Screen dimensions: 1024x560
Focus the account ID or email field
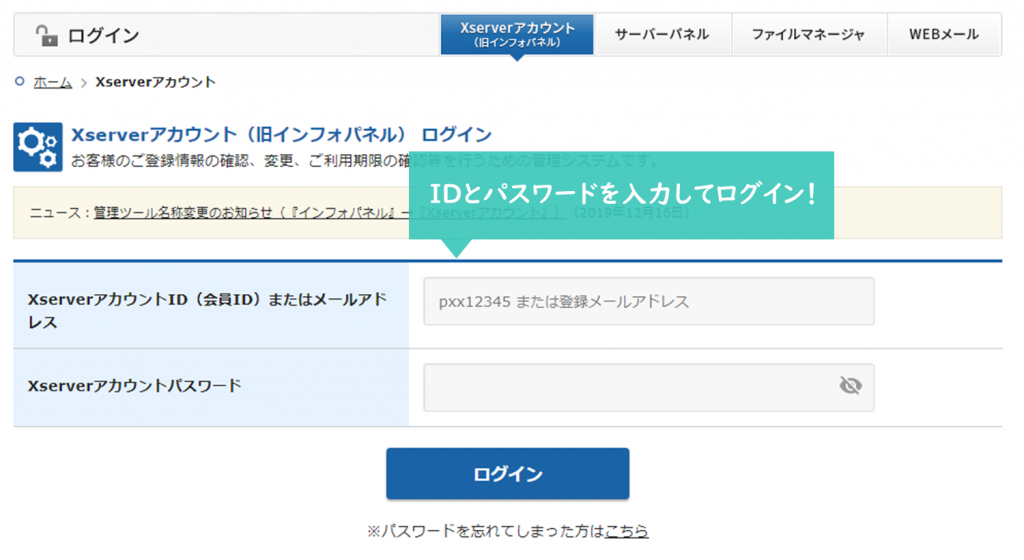tap(648, 302)
